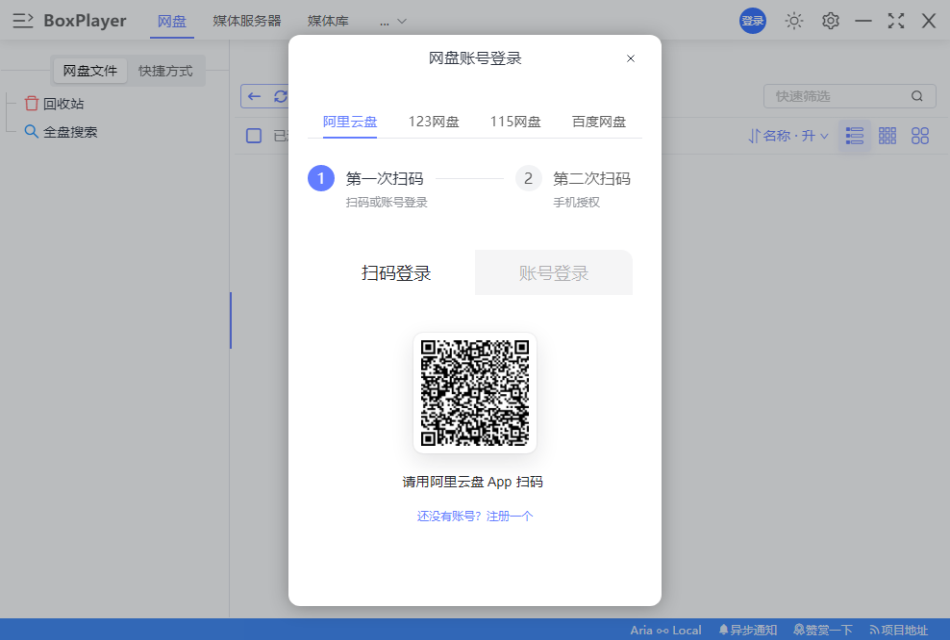Click 赞赏一下 in the status bar
Image resolution: width=950 pixels, height=640 pixels.
coord(822,630)
